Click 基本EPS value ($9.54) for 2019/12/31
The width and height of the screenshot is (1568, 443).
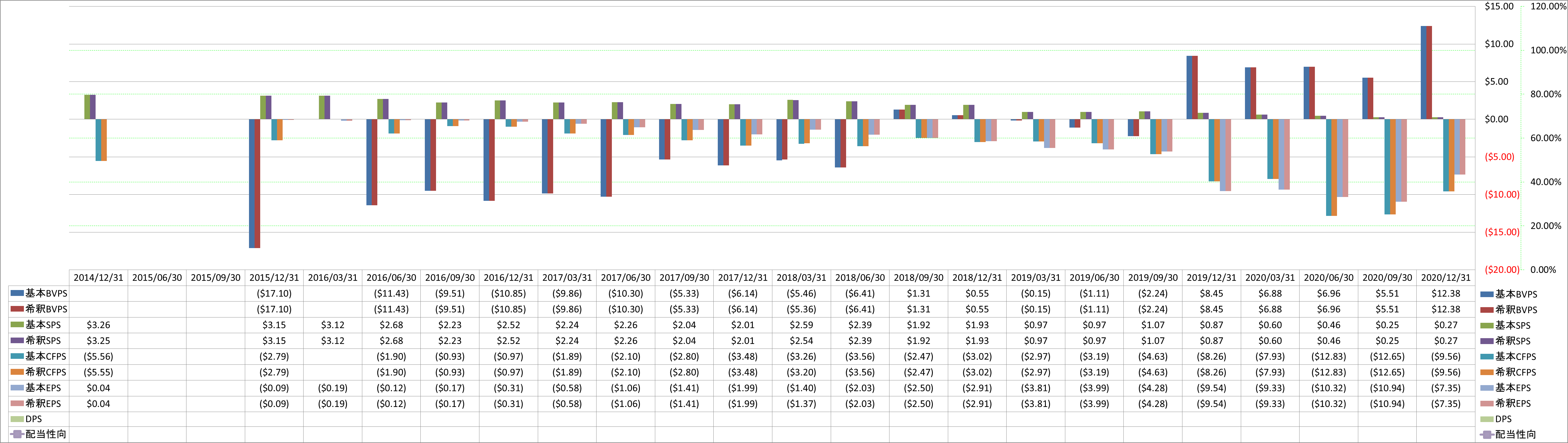tap(1211, 387)
